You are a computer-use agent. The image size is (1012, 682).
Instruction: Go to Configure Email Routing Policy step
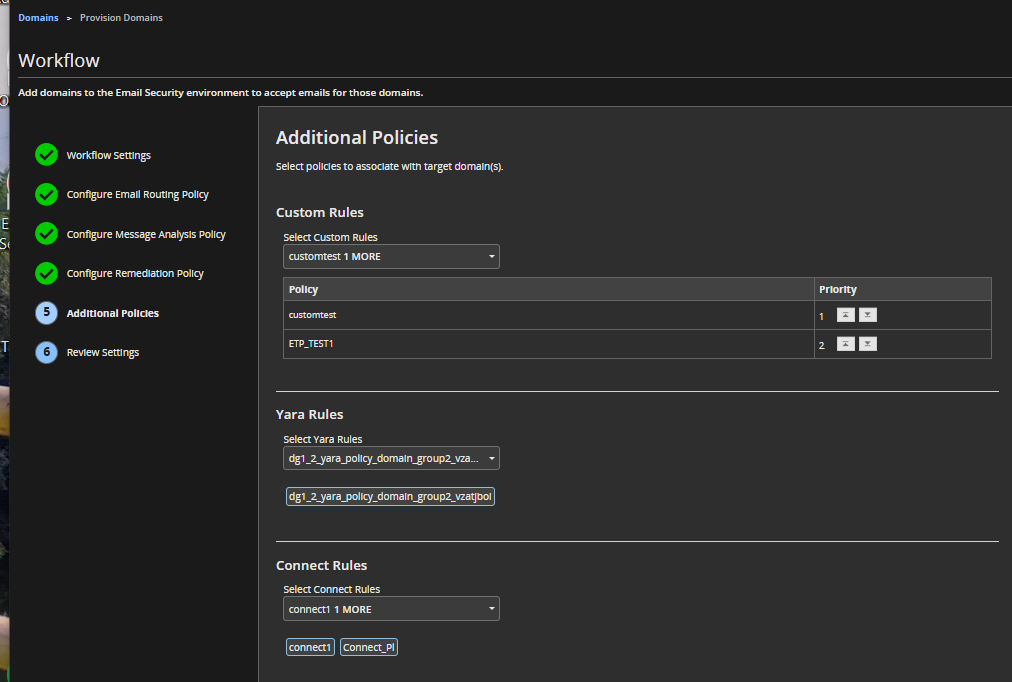pyautogui.click(x=137, y=195)
